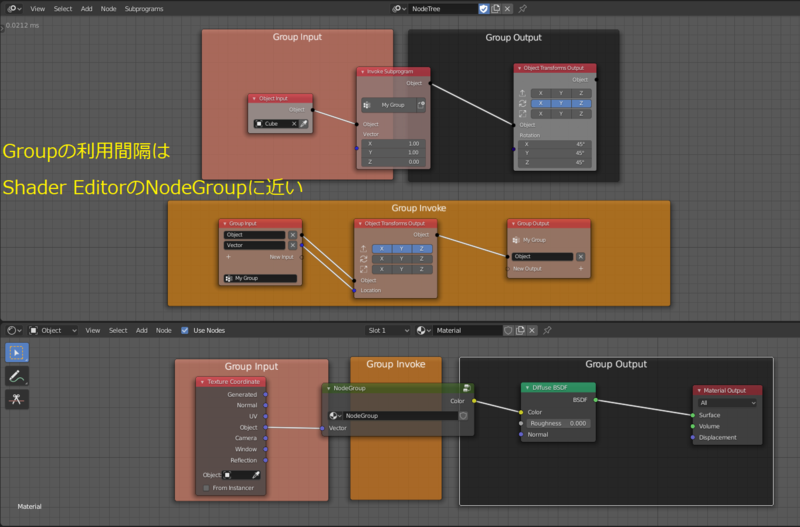800x527 pixels.
Task: Click location icon in Group Invoke frame transforms node
Action: (x=363, y=248)
